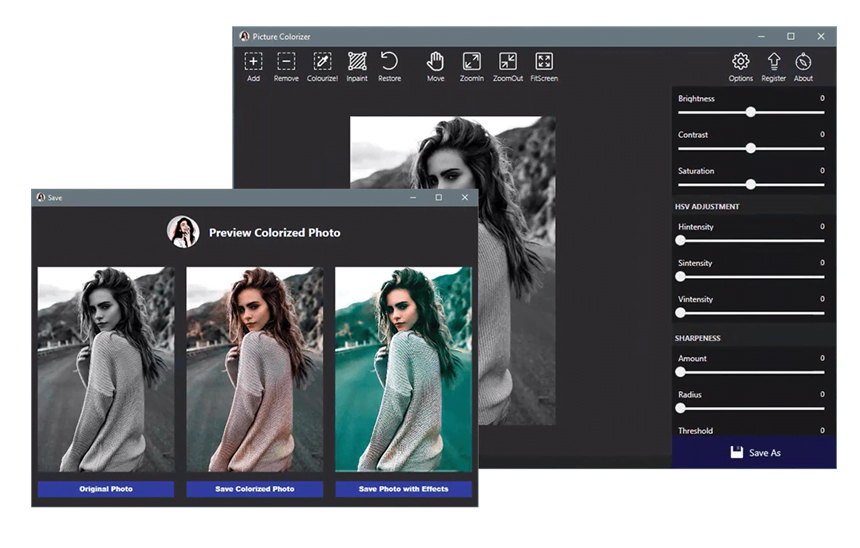Select the Remove tool in the toolbar
The height and width of the screenshot is (548, 860).
tap(286, 66)
